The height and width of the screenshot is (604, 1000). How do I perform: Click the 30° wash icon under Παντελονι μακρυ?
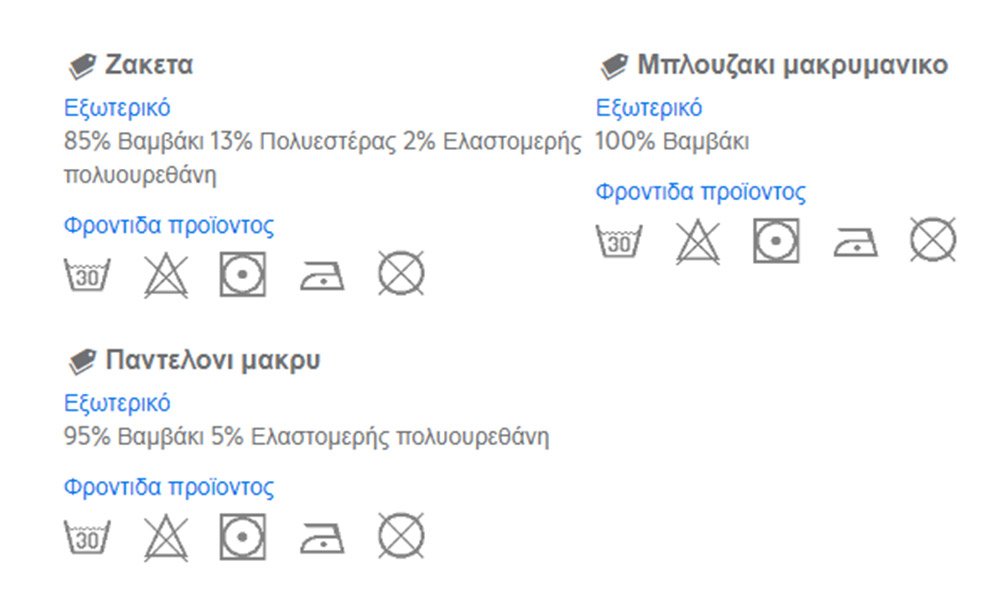tap(87, 537)
